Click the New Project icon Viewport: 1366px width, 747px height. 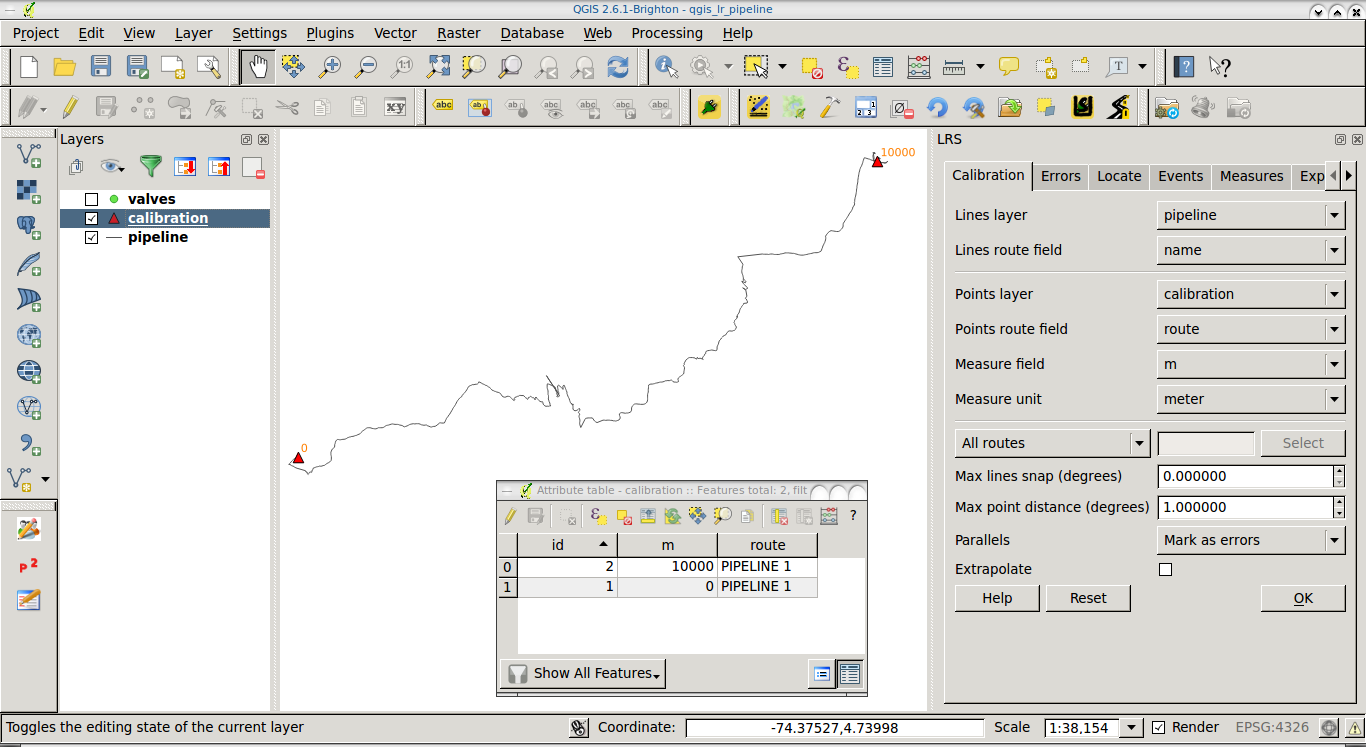pos(29,67)
